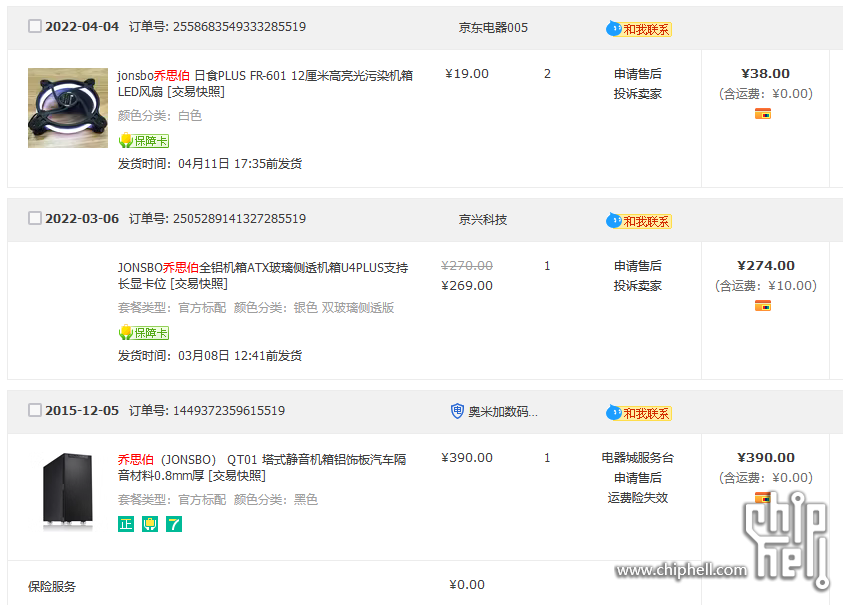843x605 pixels.
Task: Open the black QT01 case product thumbnail
Action: point(68,492)
